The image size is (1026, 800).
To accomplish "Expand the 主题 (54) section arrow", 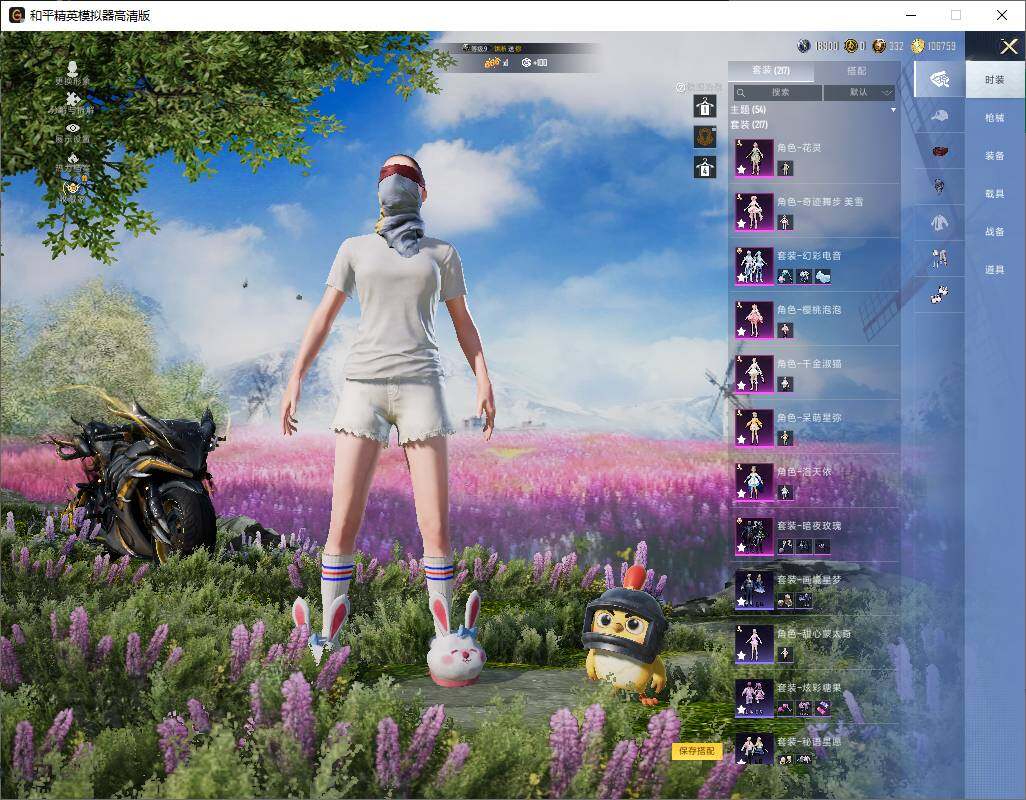I will (x=893, y=111).
